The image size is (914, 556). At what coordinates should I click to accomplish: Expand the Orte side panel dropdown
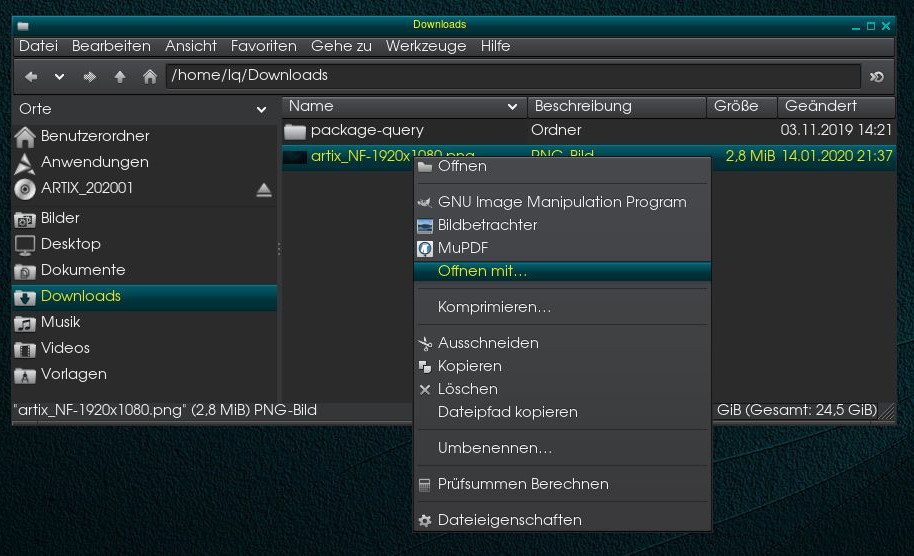click(261, 109)
